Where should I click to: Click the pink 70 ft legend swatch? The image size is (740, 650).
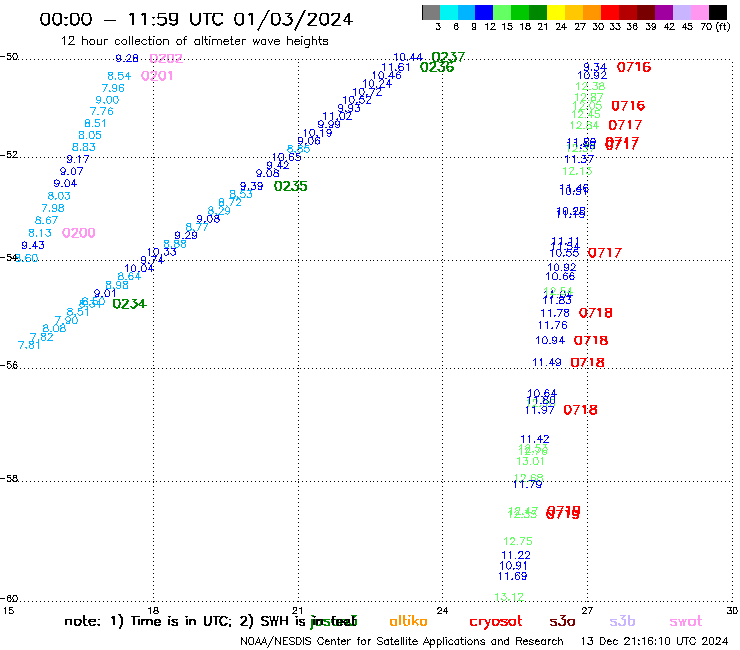click(x=699, y=12)
